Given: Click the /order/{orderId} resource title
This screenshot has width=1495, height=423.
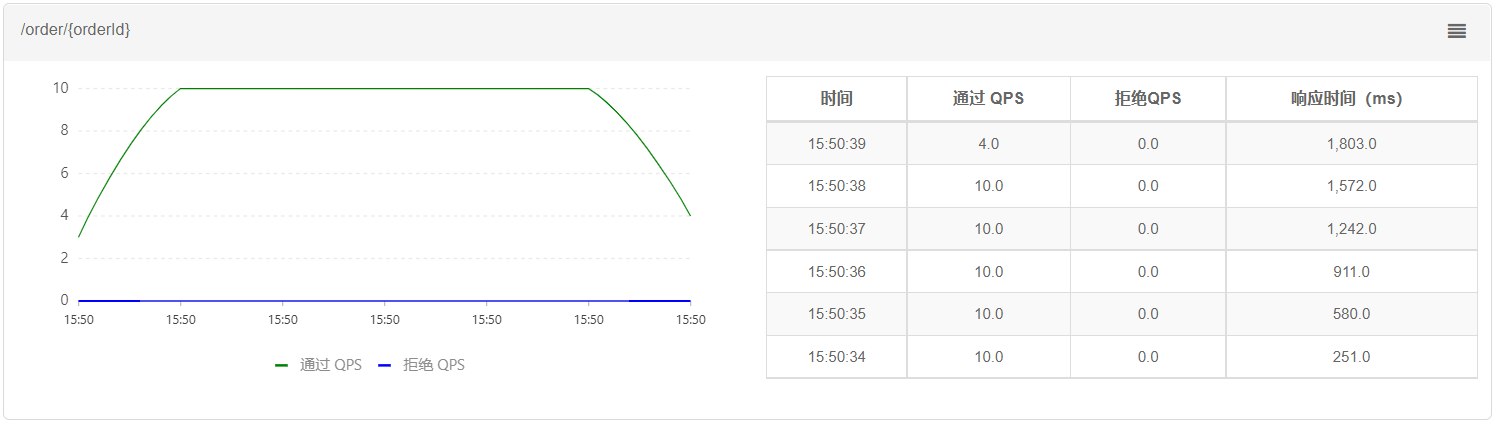Looking at the screenshot, I should click(76, 30).
